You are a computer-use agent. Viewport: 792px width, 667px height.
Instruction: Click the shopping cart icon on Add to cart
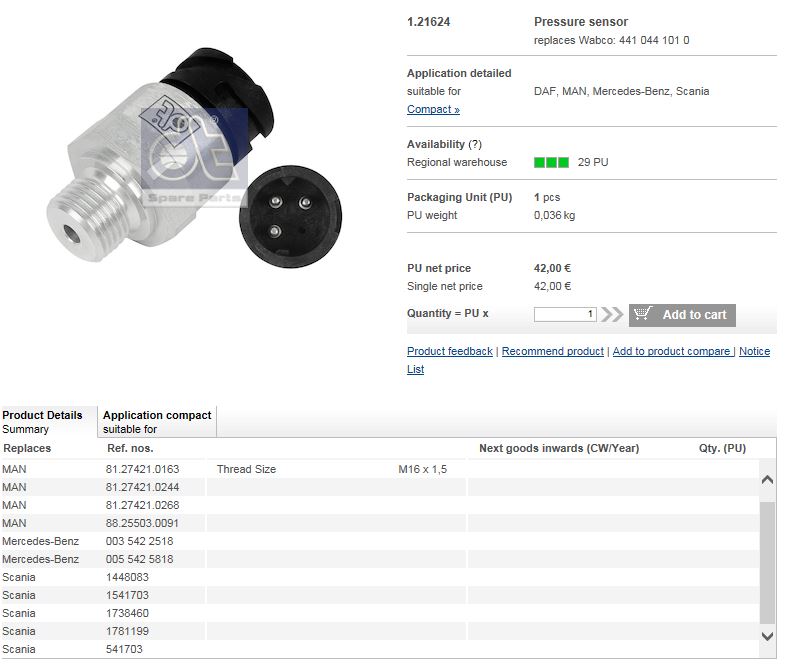643,314
